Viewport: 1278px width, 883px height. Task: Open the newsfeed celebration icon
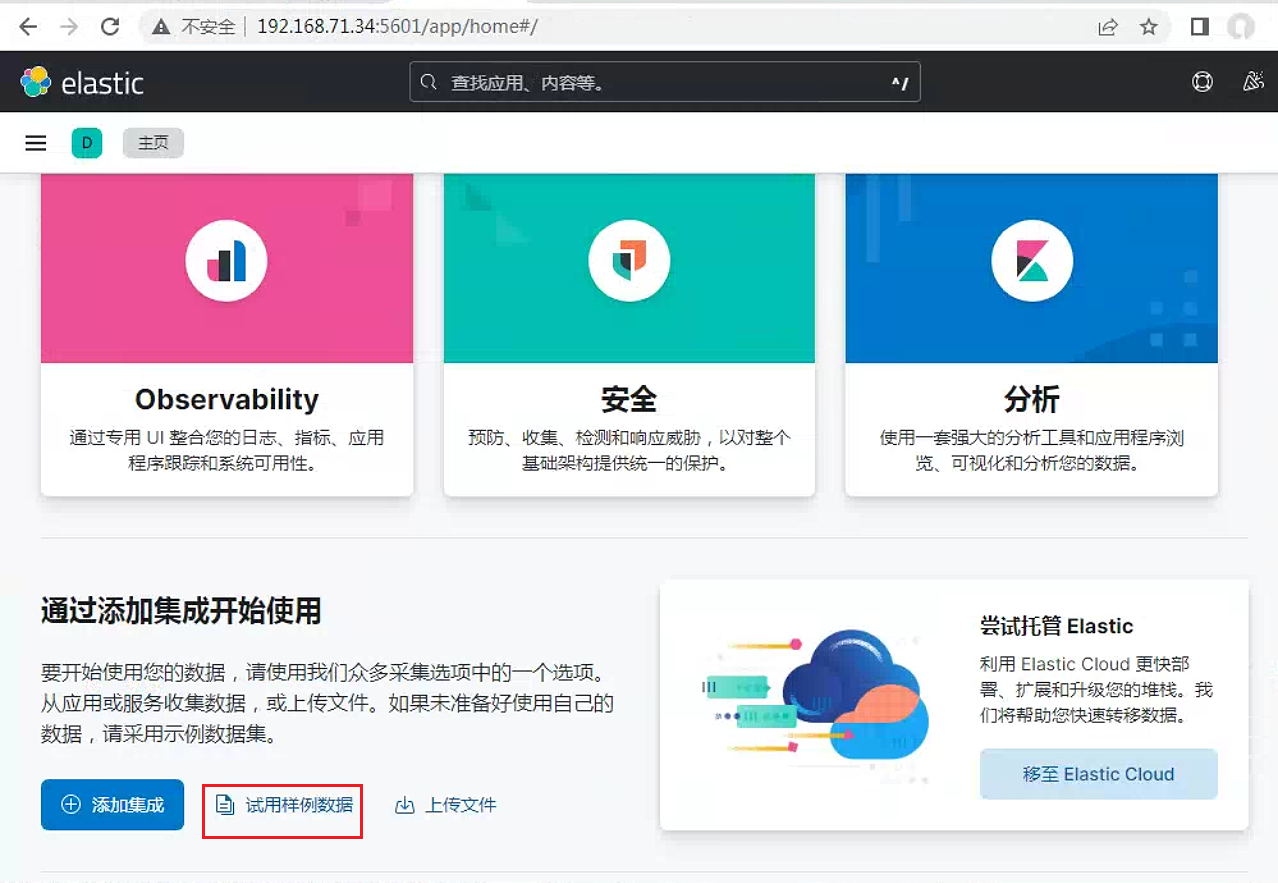coord(1252,82)
